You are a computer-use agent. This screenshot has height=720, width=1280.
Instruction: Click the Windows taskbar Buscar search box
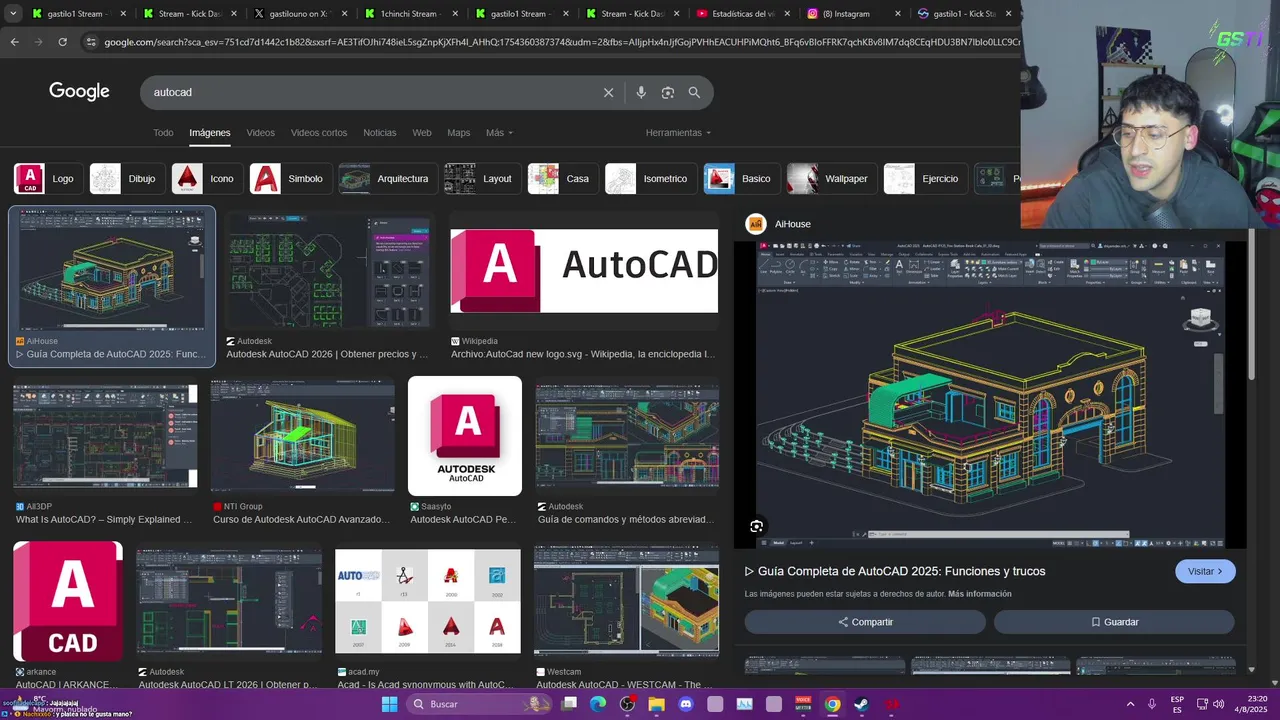[480, 704]
